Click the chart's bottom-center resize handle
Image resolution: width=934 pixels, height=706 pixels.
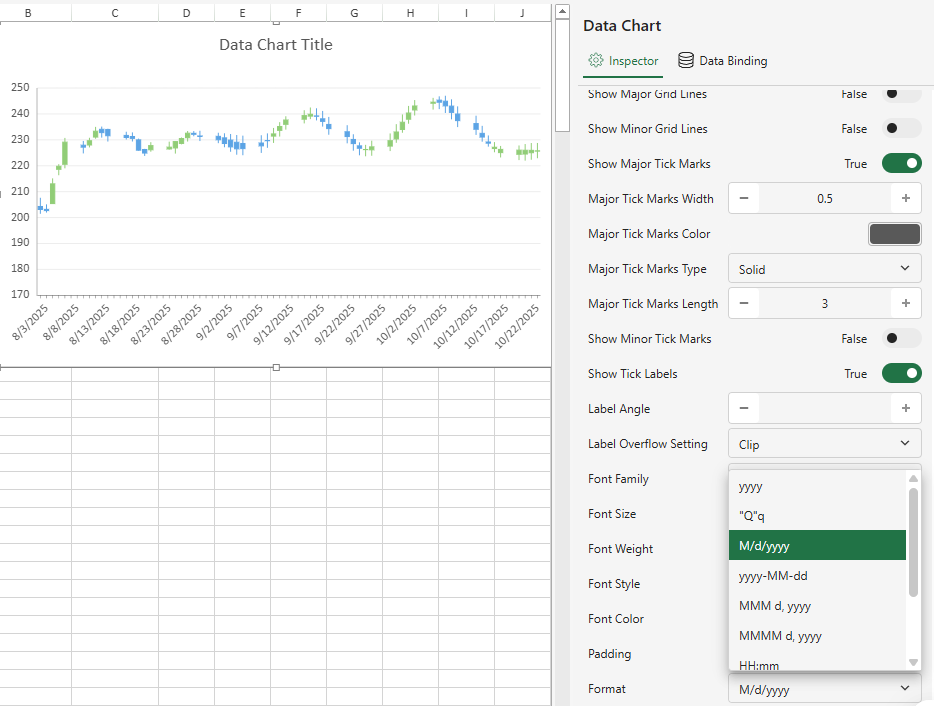(276, 368)
